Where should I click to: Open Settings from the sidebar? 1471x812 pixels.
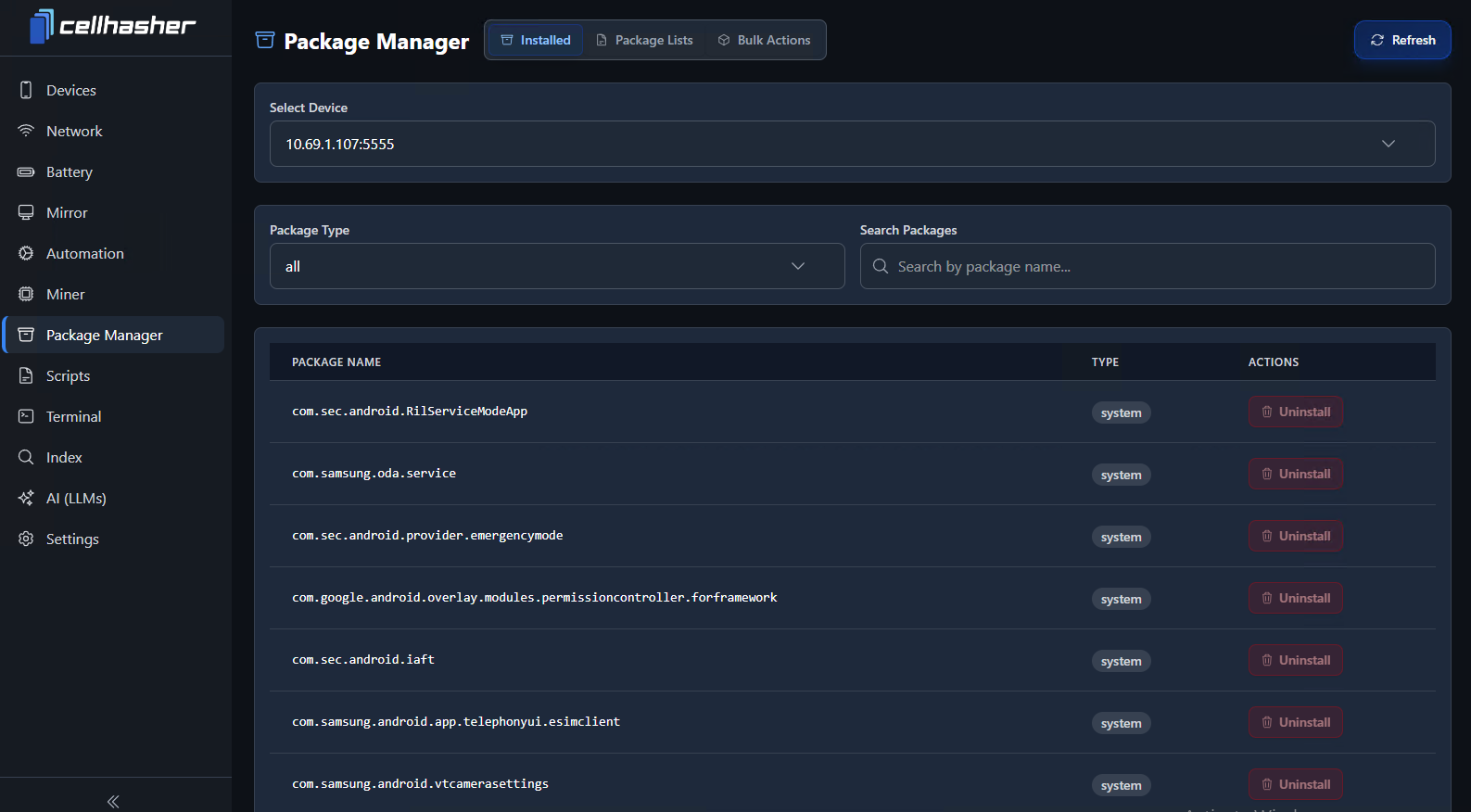point(72,539)
